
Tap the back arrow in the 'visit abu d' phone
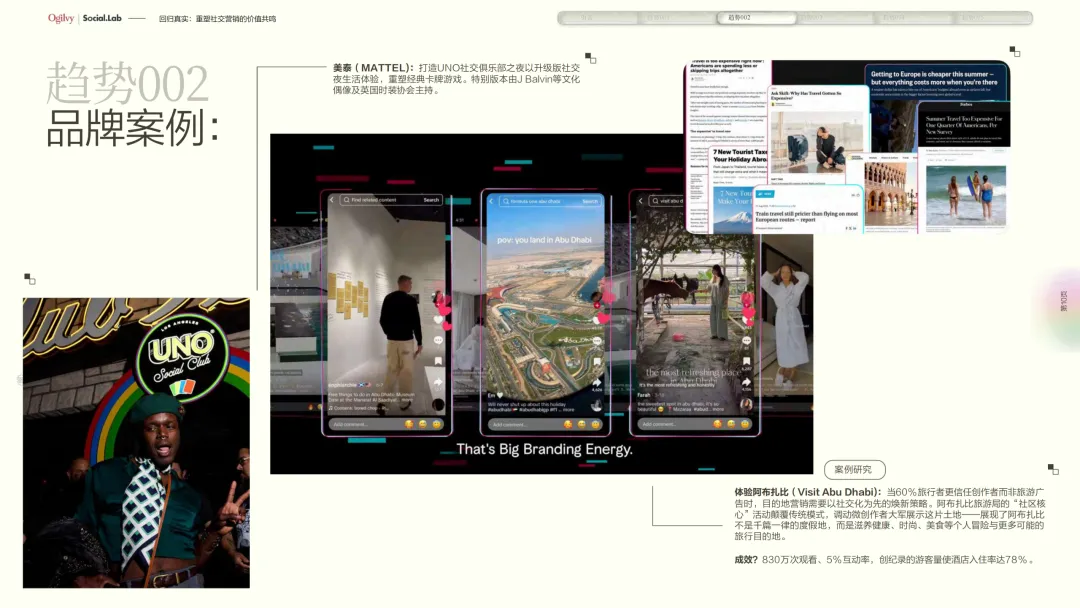641,201
